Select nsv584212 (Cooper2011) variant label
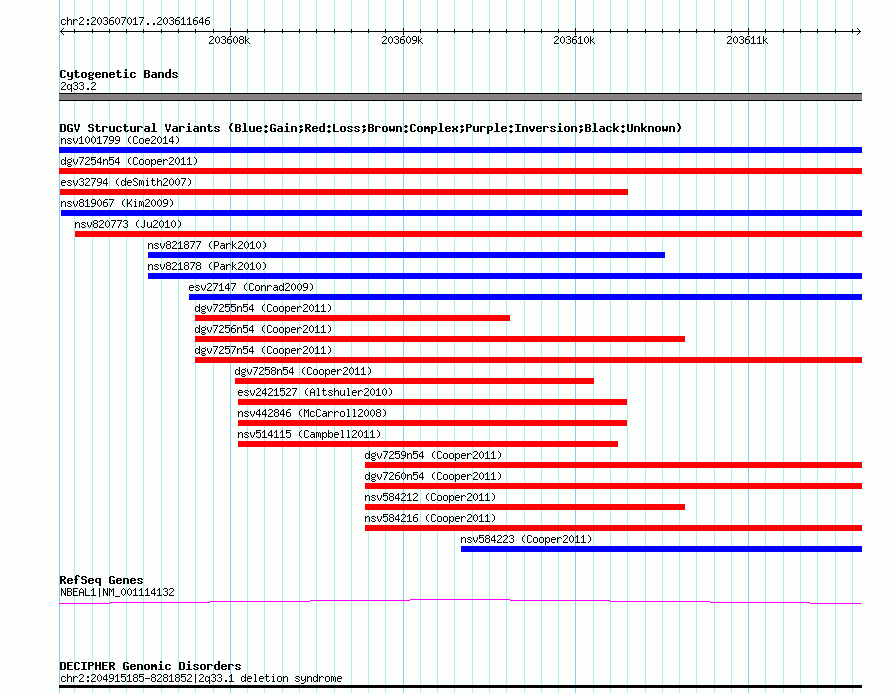Image resolution: width=890 pixels, height=693 pixels. coord(430,497)
